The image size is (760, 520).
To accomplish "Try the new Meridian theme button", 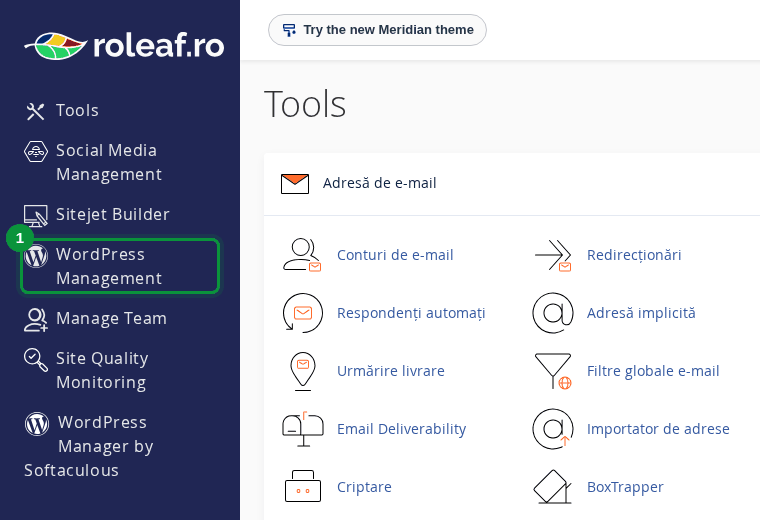I will (x=377, y=30).
